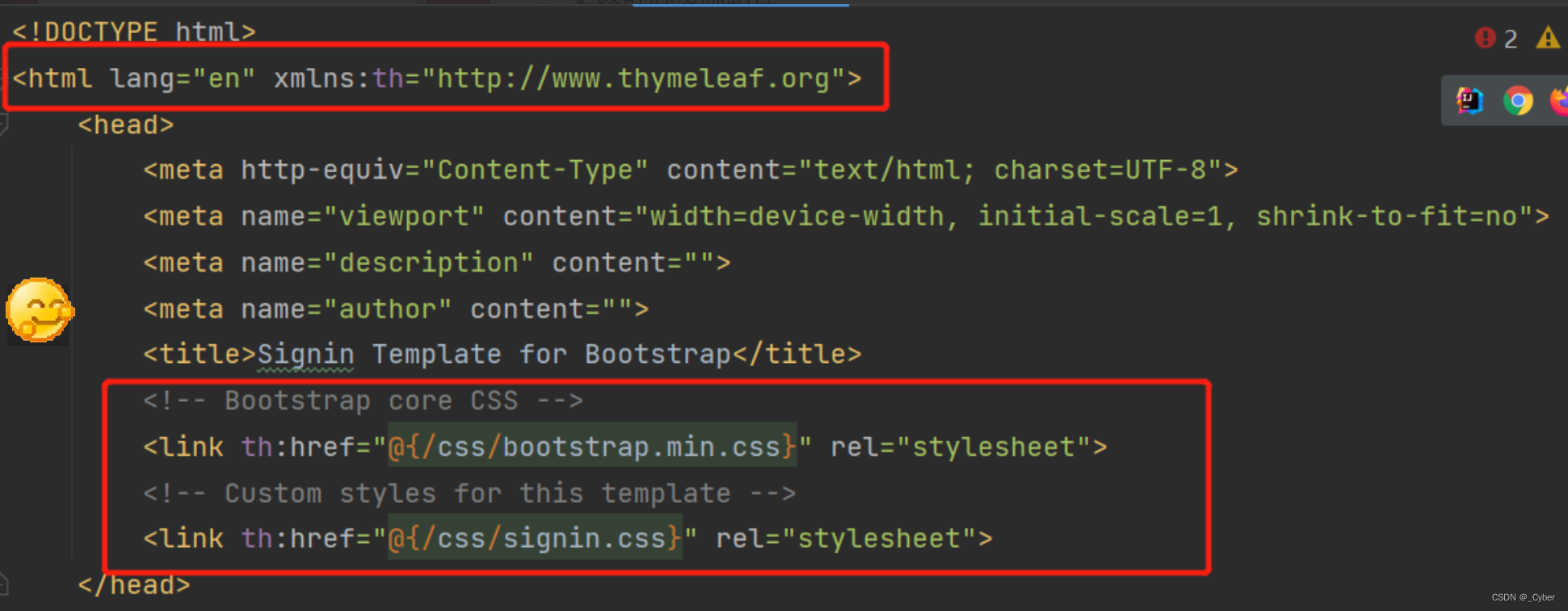Screen dimensions: 1568x611
Task: Click the closing head fold marker
Action: point(4,584)
